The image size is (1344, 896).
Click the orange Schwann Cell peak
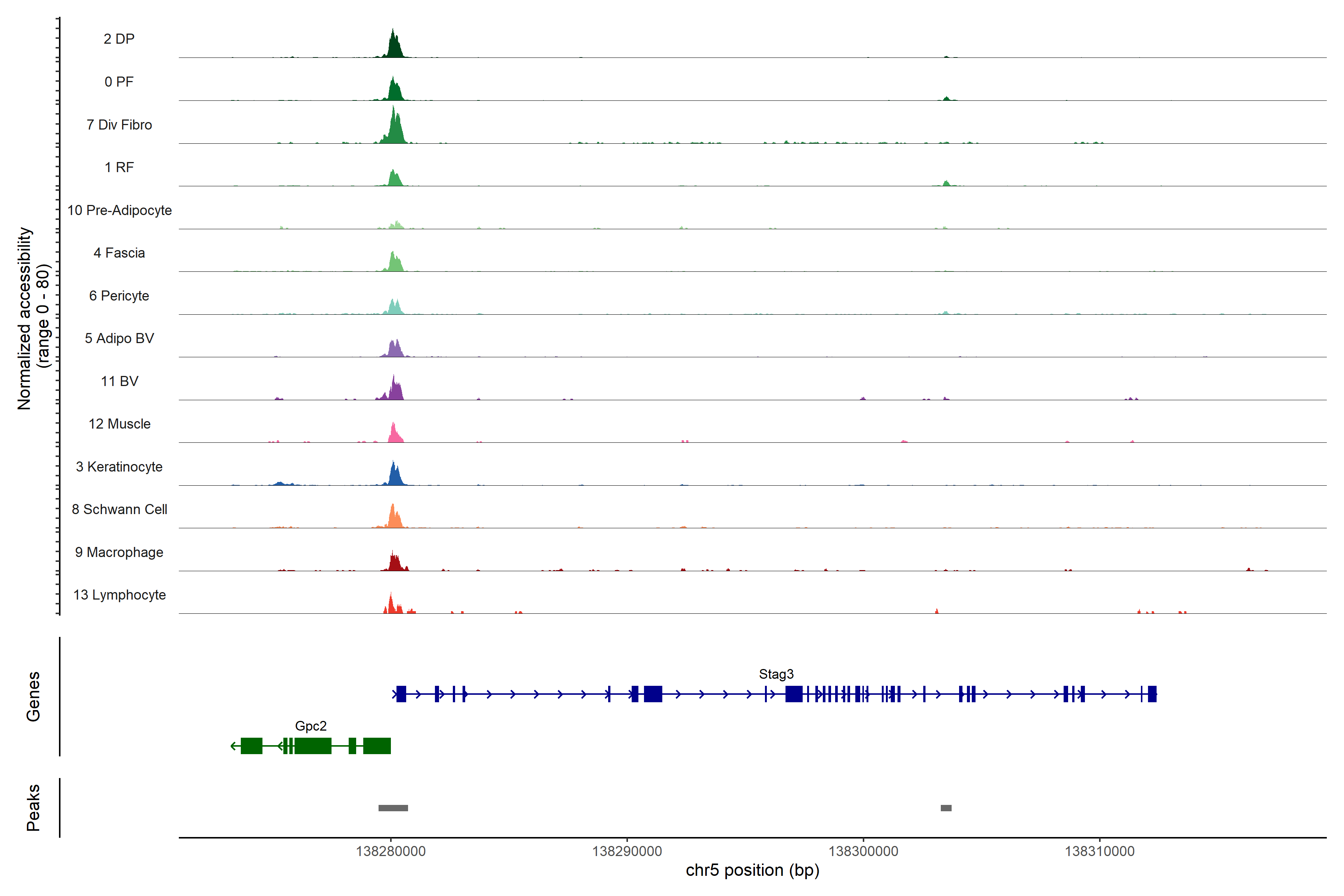[394, 518]
